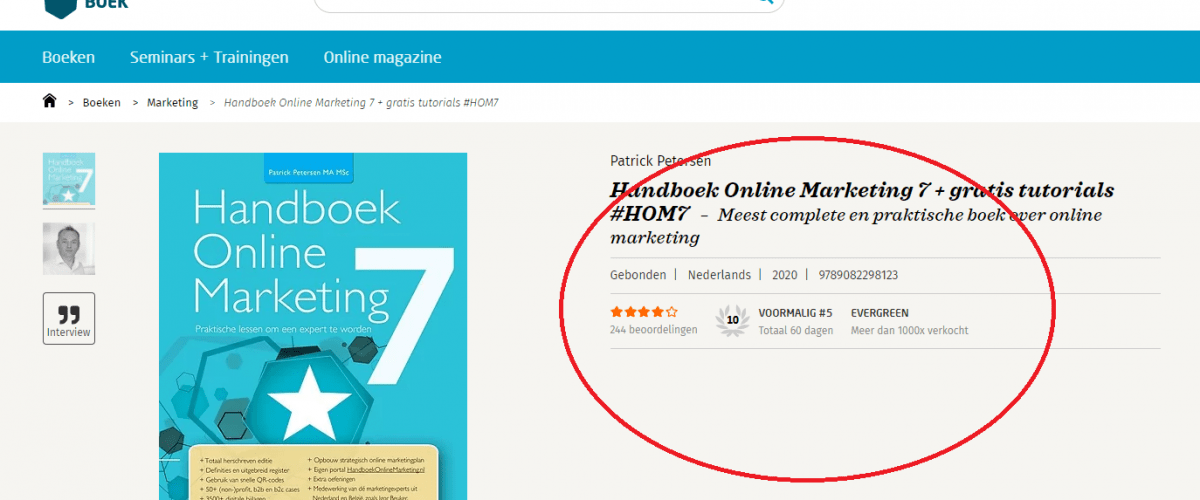
Task: Click the search magnifier icon
Action: coord(766,2)
